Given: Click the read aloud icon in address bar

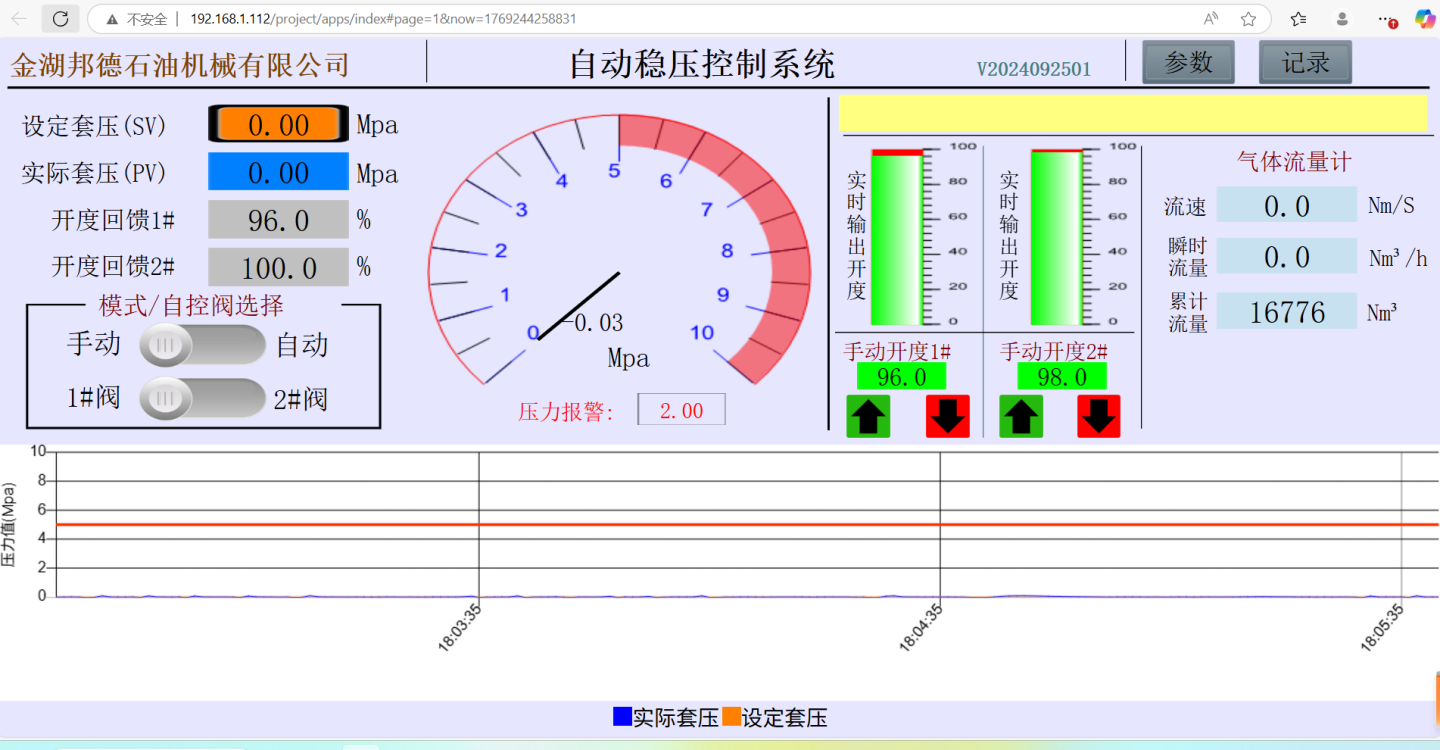Looking at the screenshot, I should point(1211,18).
